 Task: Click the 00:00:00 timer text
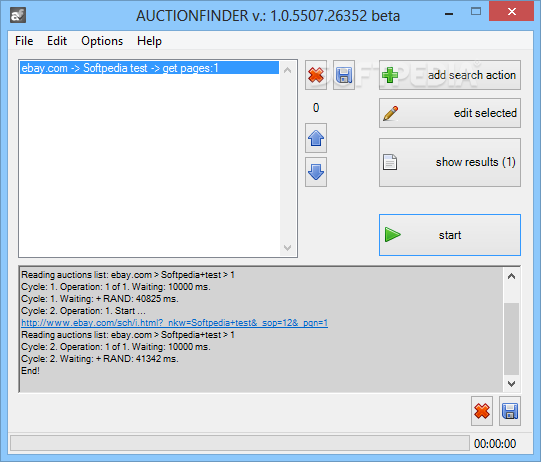pyautogui.click(x=495, y=443)
